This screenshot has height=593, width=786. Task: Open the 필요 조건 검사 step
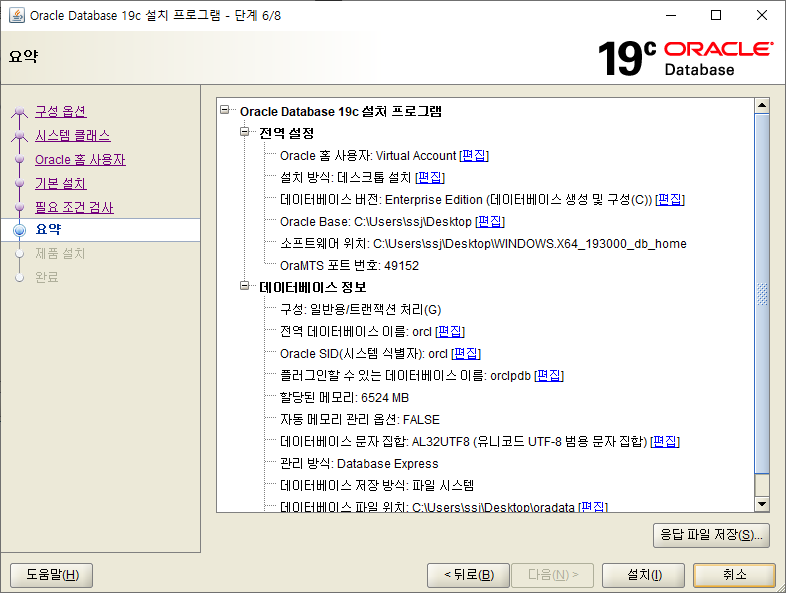(74, 208)
